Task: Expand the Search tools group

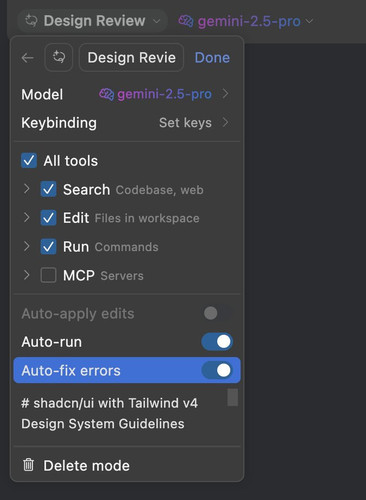Action: [27, 189]
